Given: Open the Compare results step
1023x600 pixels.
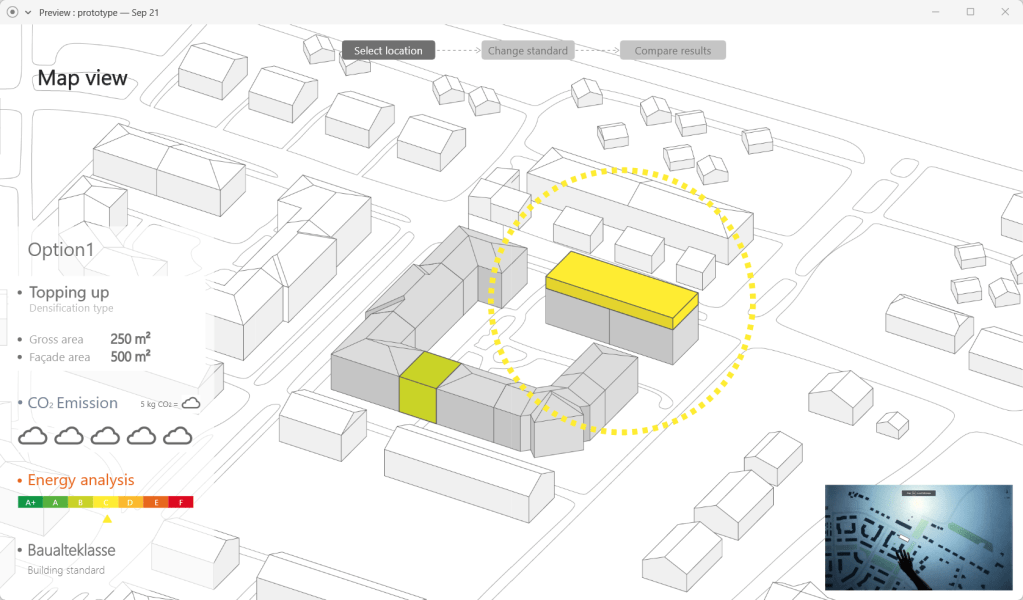Looking at the screenshot, I should 672,50.
